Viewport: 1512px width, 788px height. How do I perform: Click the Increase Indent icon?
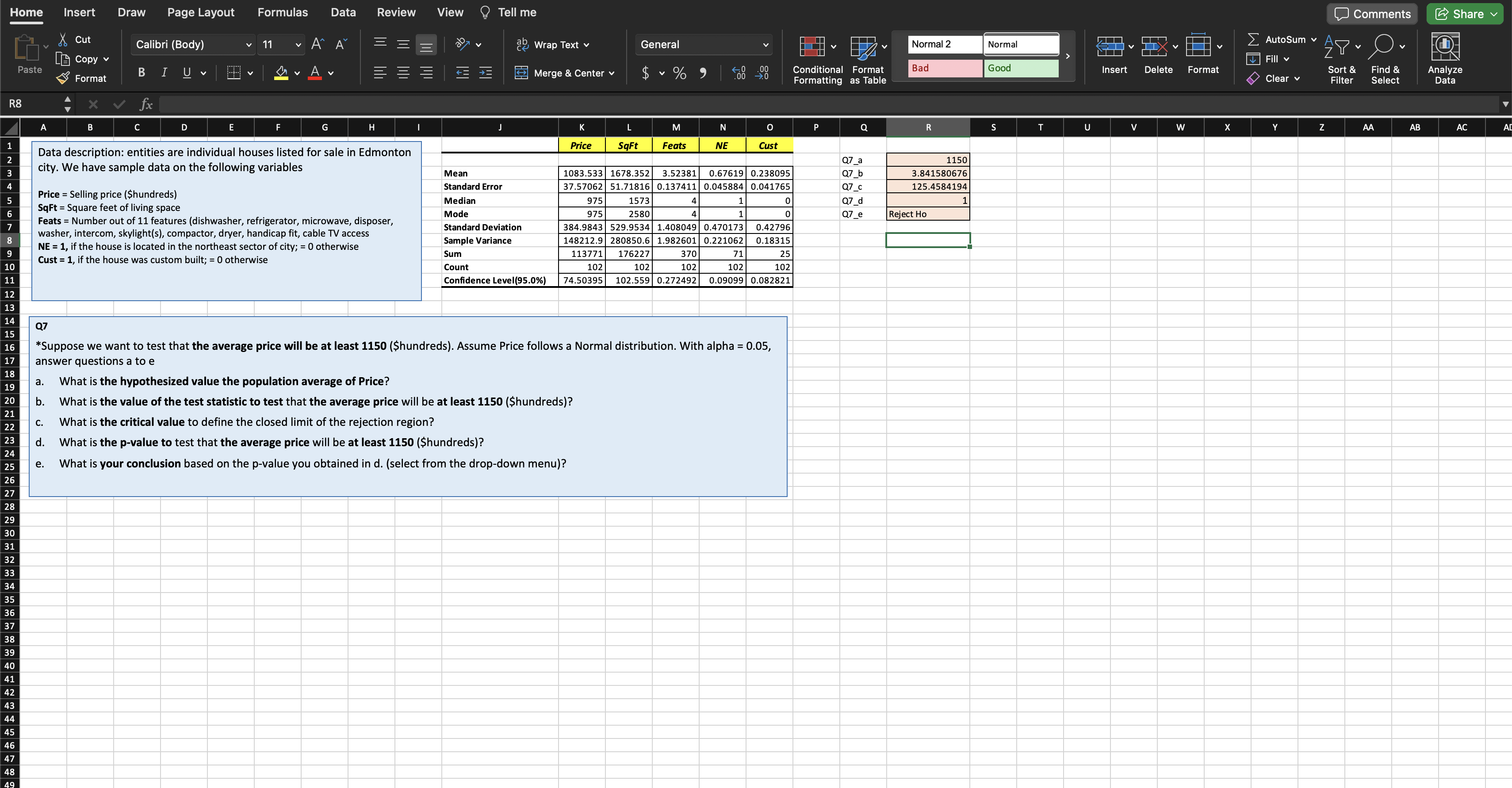[x=486, y=73]
